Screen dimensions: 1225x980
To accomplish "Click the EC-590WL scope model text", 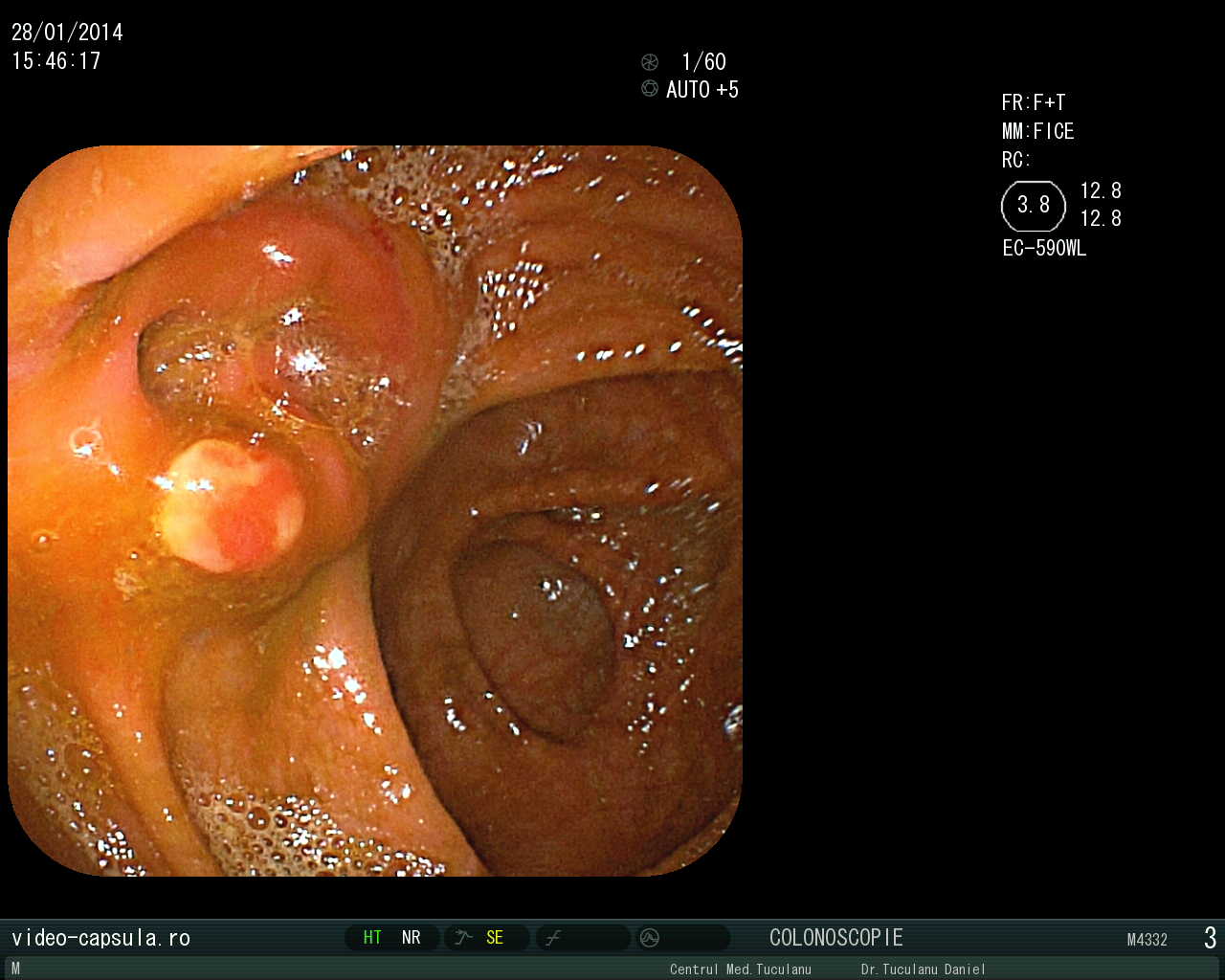I will click(x=1044, y=249).
